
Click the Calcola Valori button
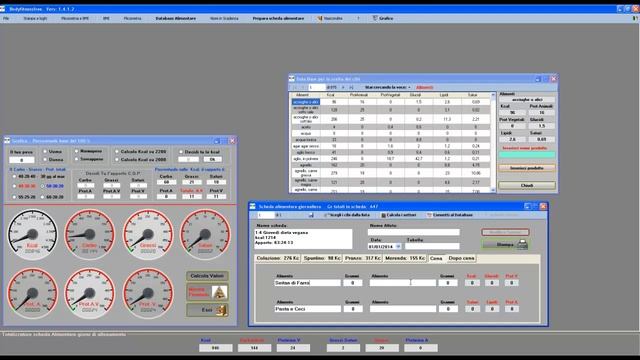[x=207, y=276]
